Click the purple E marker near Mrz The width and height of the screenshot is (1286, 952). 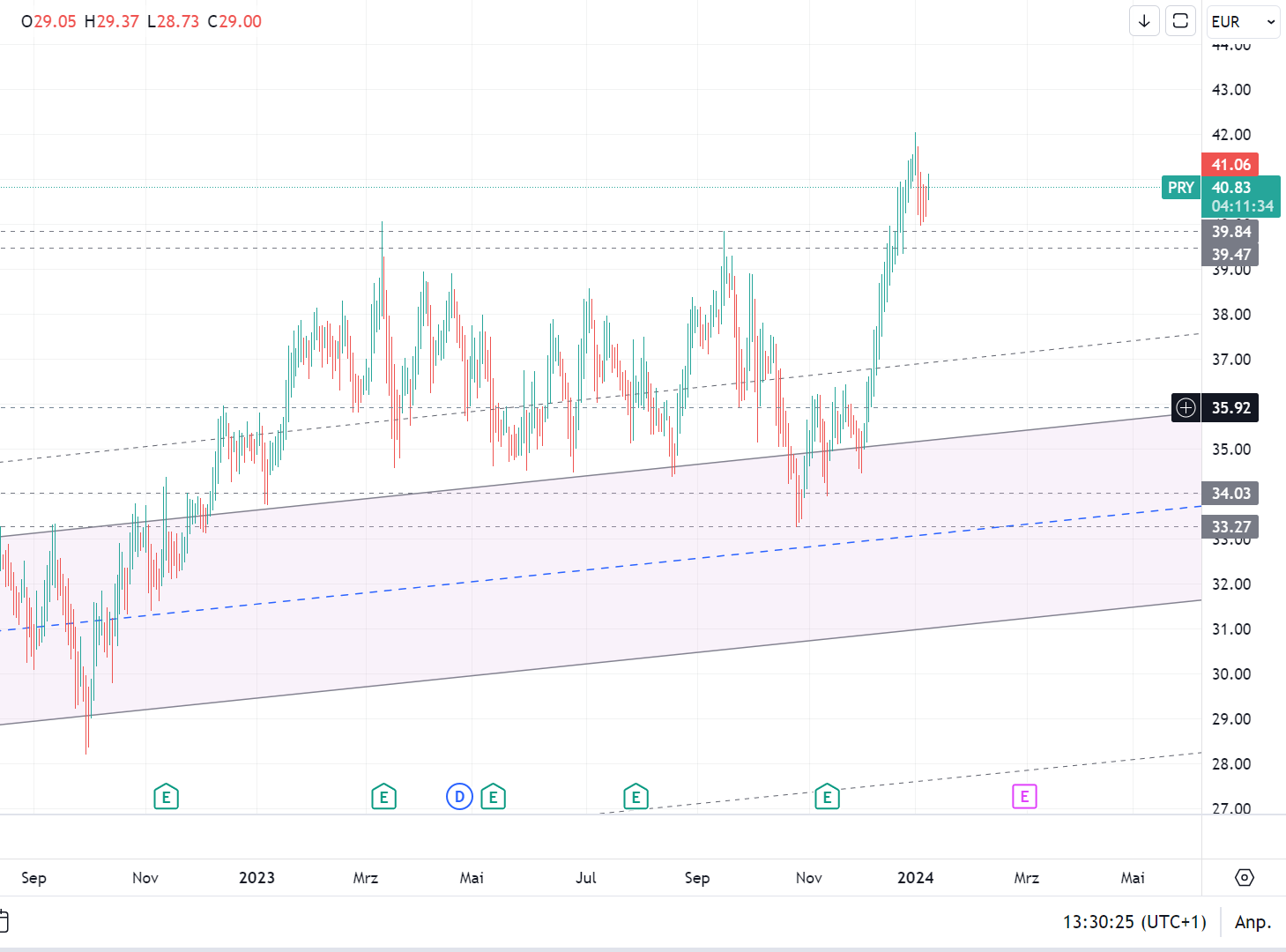(x=1023, y=796)
